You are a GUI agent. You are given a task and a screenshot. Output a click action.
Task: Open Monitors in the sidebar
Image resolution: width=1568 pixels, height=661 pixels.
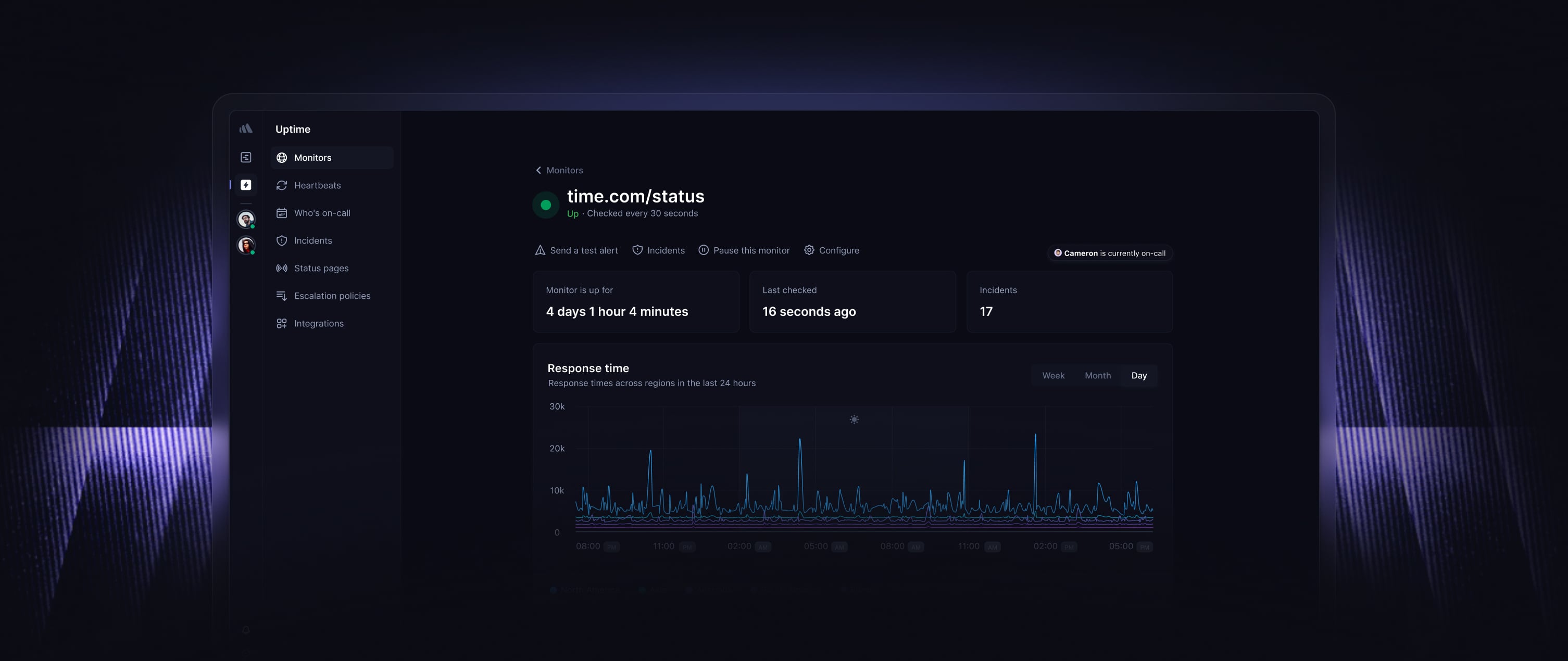pos(312,158)
